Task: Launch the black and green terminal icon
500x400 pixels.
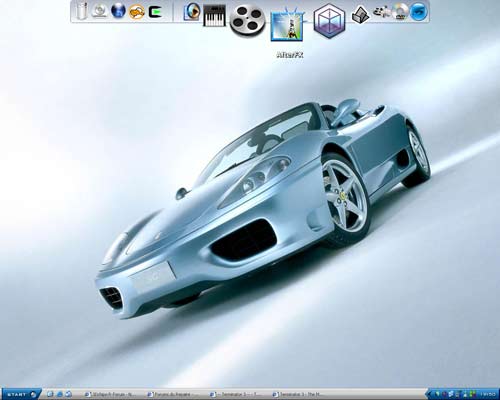Action: tap(155, 12)
